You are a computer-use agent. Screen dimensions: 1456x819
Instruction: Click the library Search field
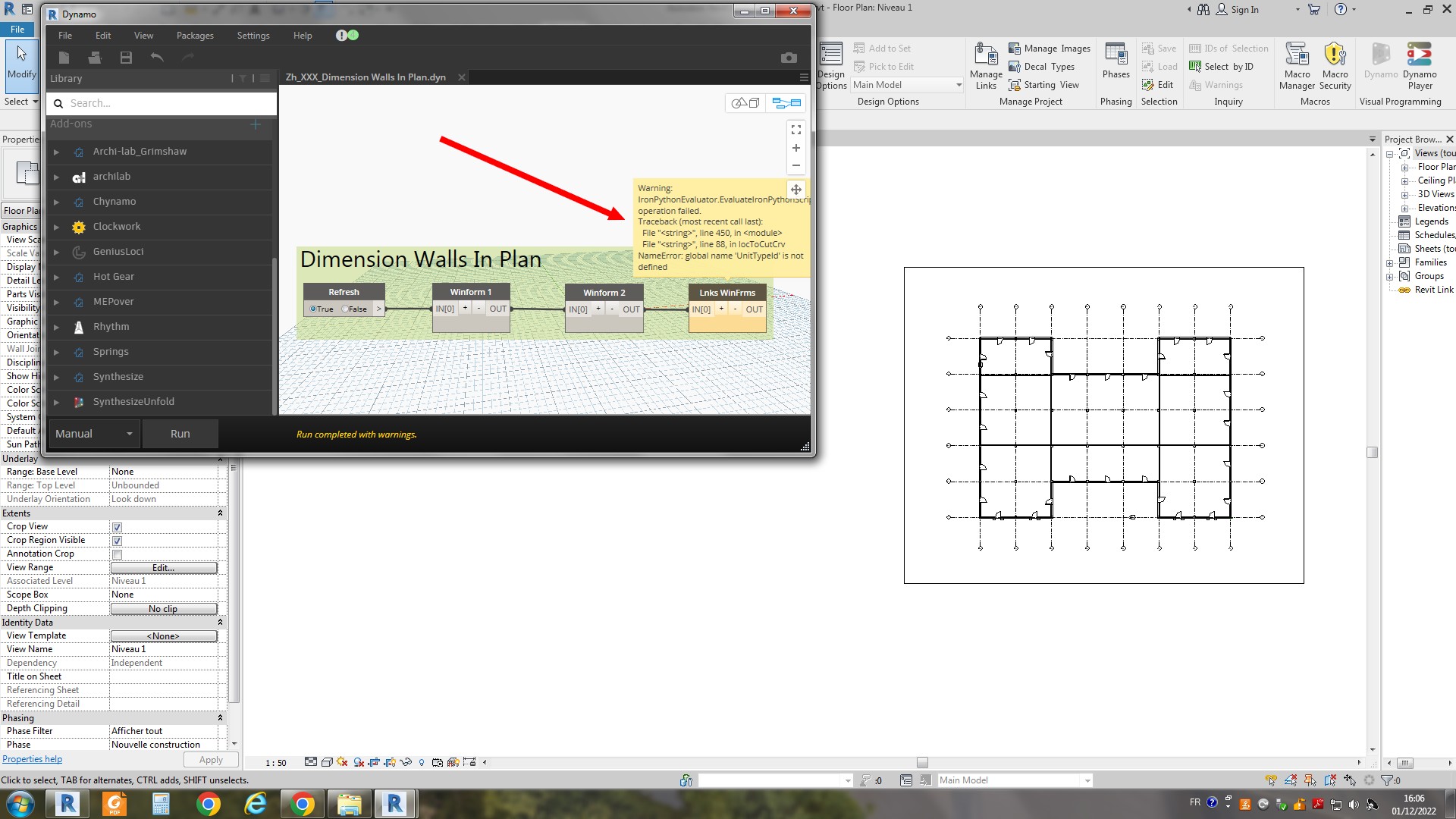[x=167, y=103]
